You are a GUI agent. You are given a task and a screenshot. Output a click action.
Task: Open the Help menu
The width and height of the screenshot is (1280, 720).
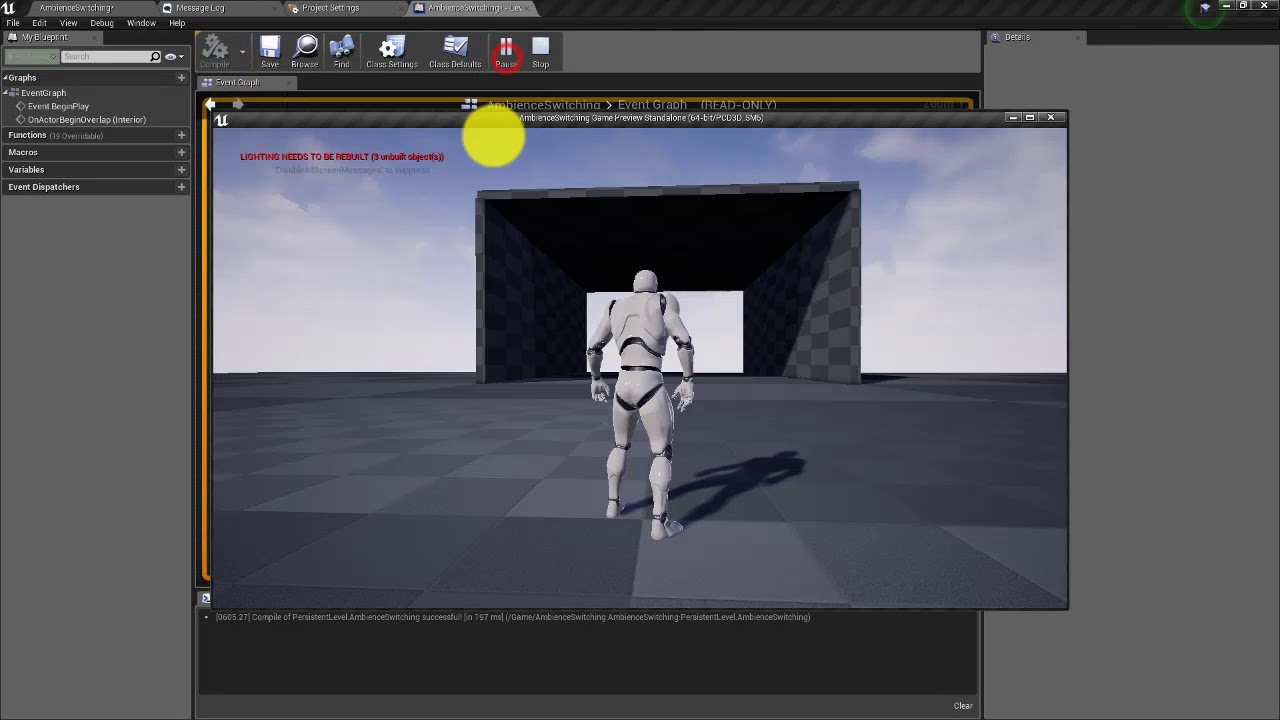pyautogui.click(x=177, y=23)
